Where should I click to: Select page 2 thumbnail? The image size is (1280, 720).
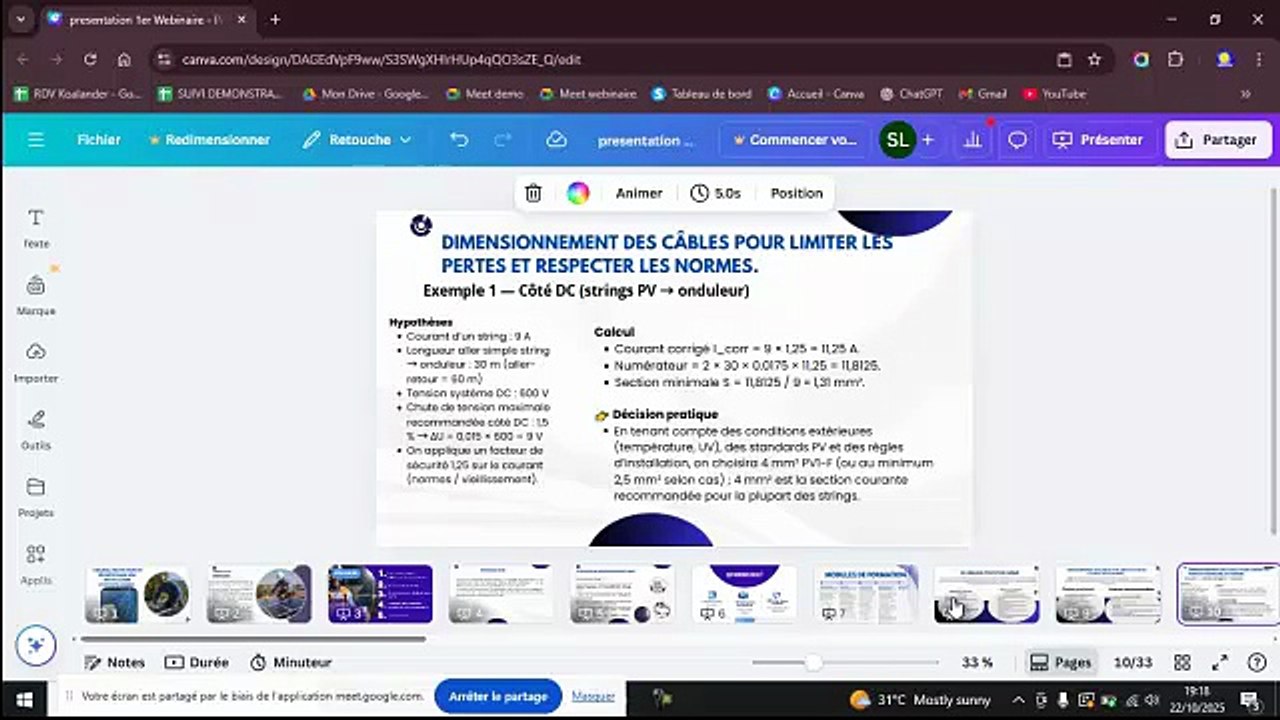(259, 594)
